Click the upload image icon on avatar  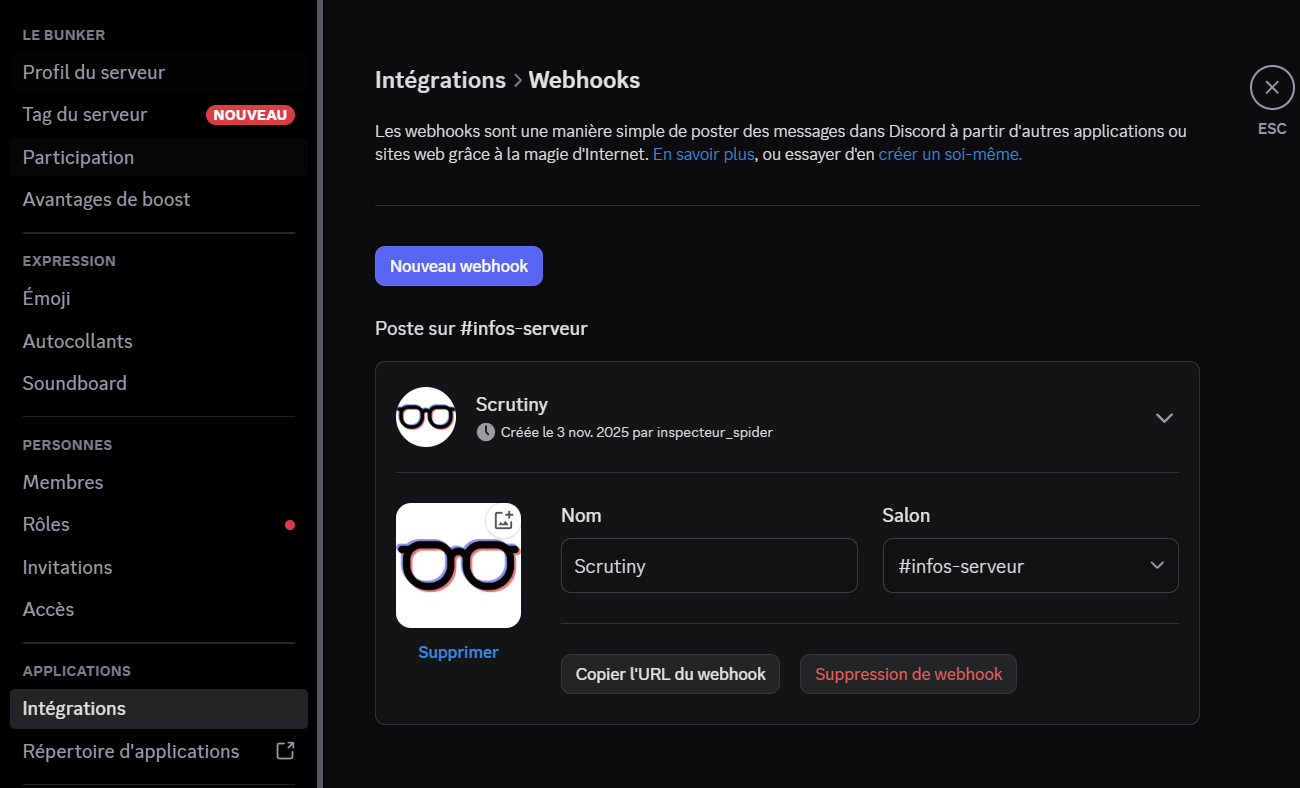tap(503, 520)
